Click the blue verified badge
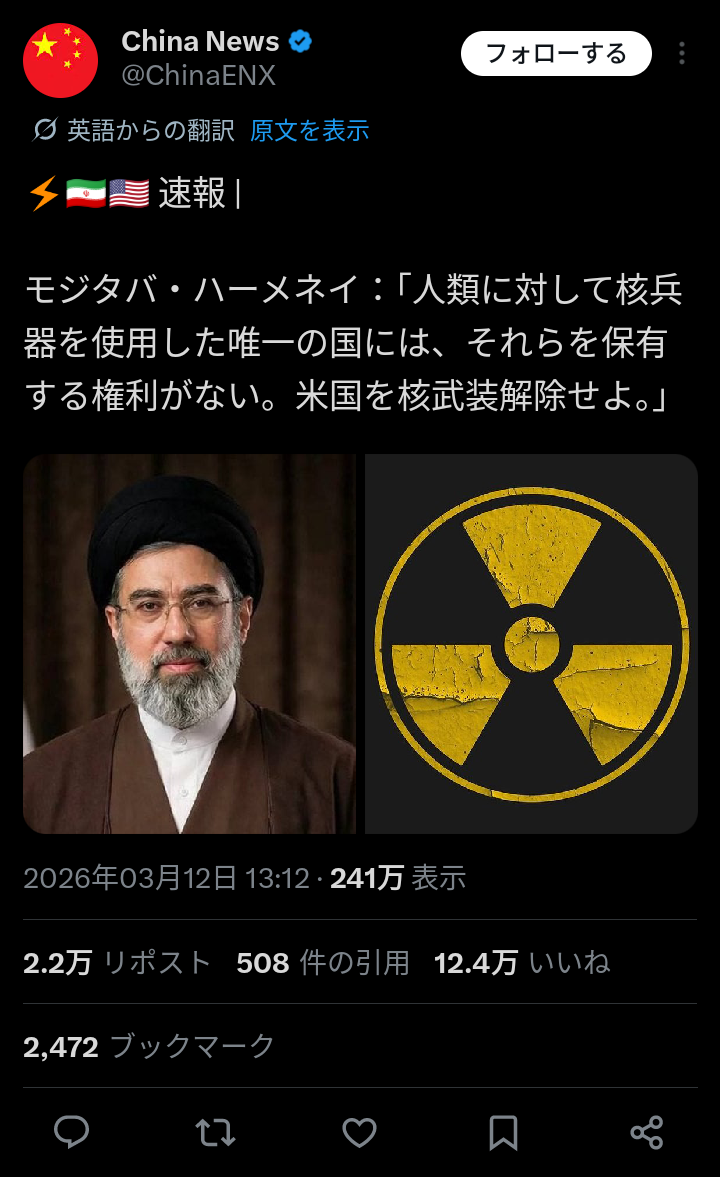 click(300, 41)
